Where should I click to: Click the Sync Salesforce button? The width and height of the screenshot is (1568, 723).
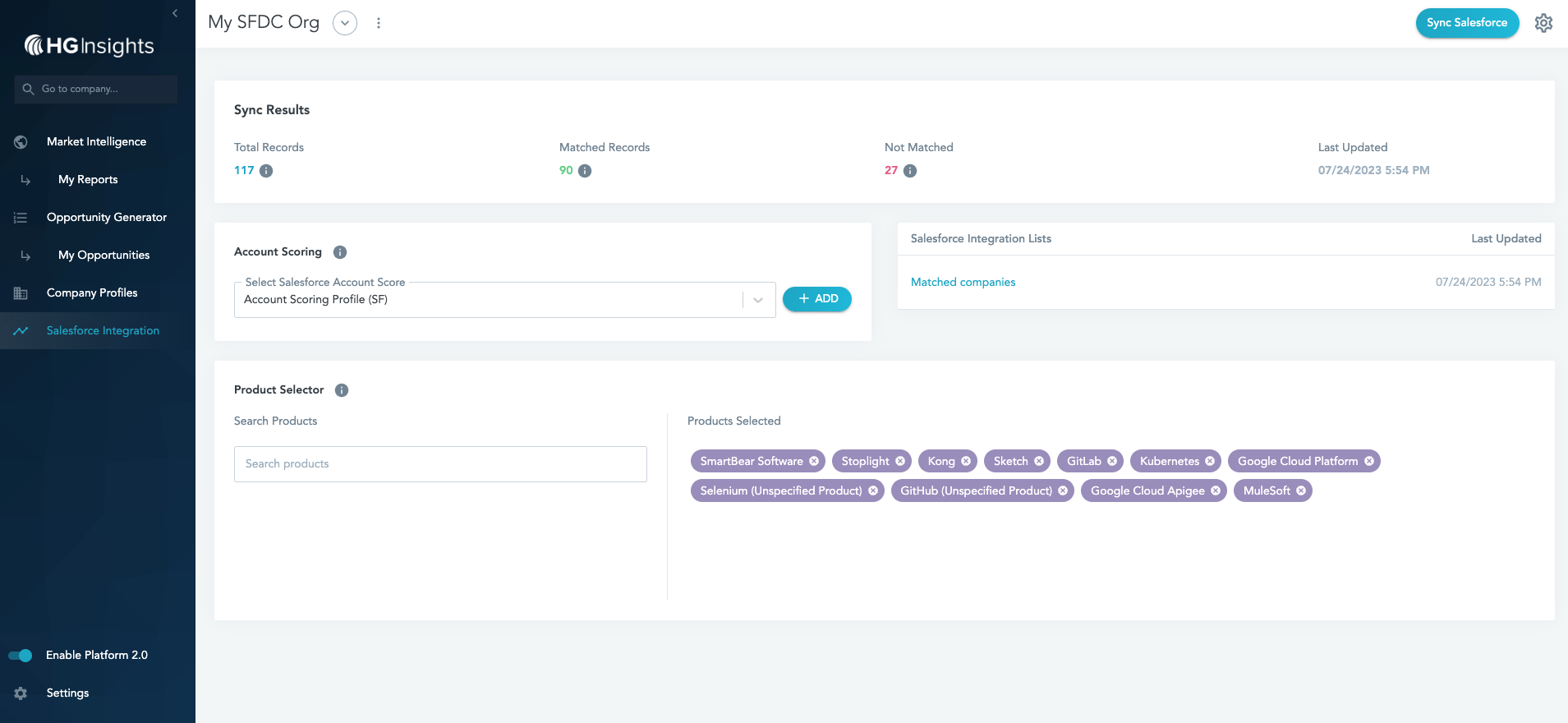(x=1467, y=23)
